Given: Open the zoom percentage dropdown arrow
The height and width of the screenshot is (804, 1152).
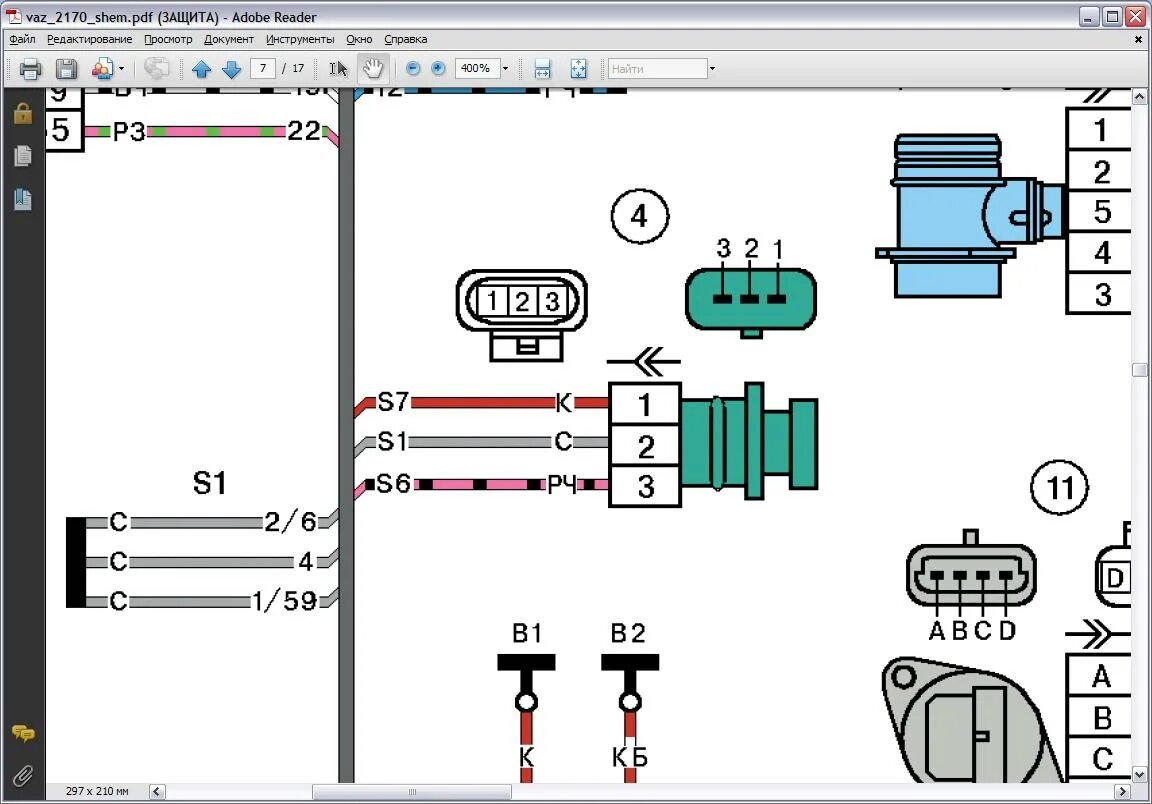Looking at the screenshot, I should [505, 68].
